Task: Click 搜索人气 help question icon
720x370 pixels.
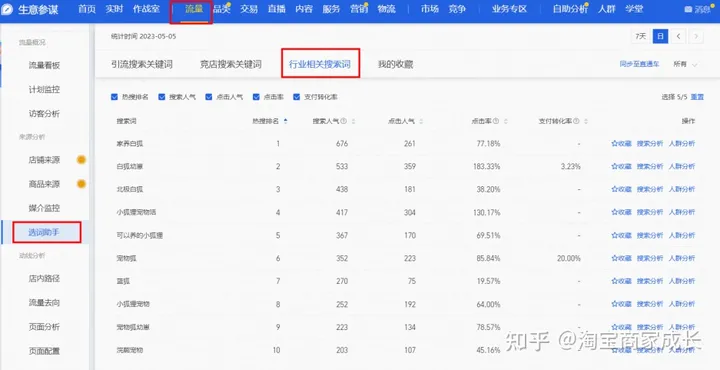Action: [x=343, y=121]
